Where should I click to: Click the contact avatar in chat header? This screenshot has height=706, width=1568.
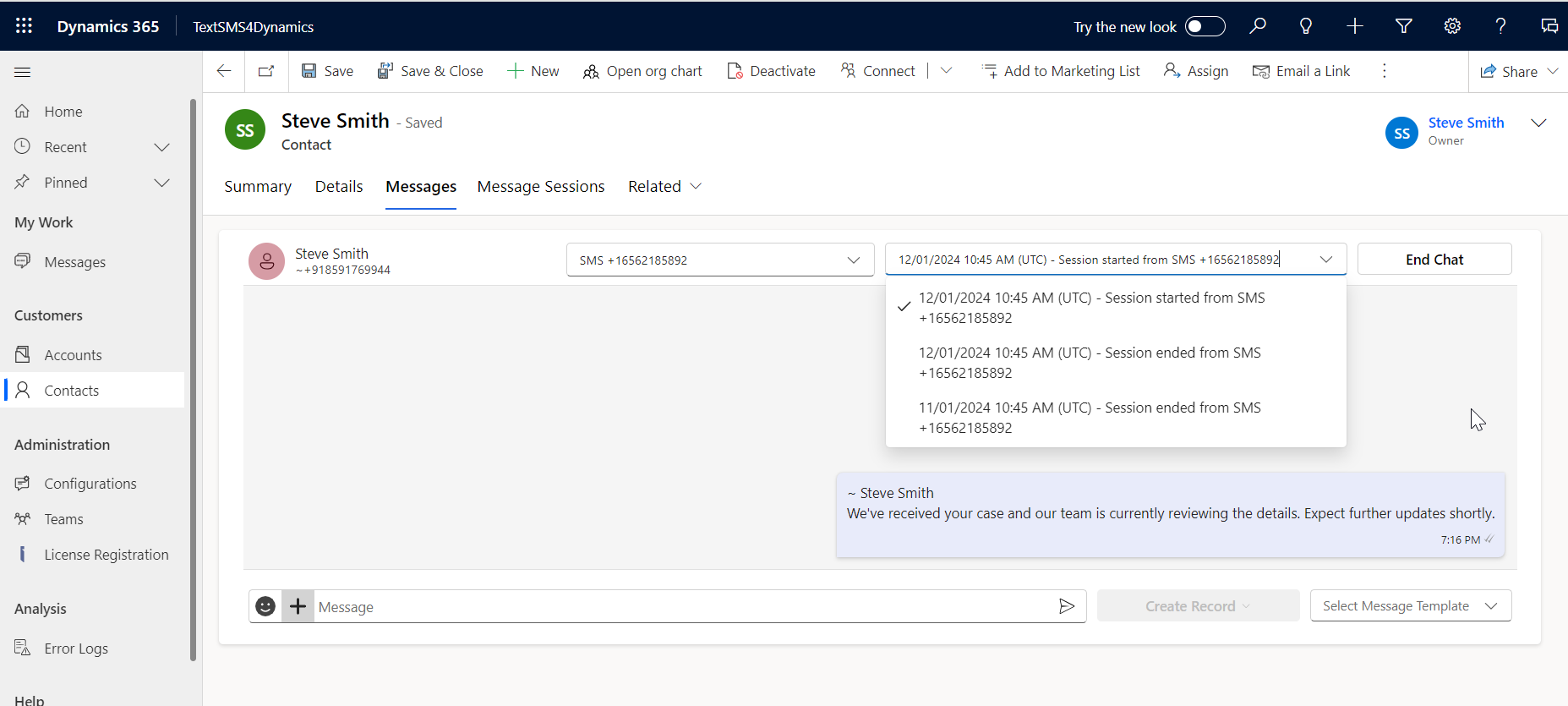click(266, 261)
